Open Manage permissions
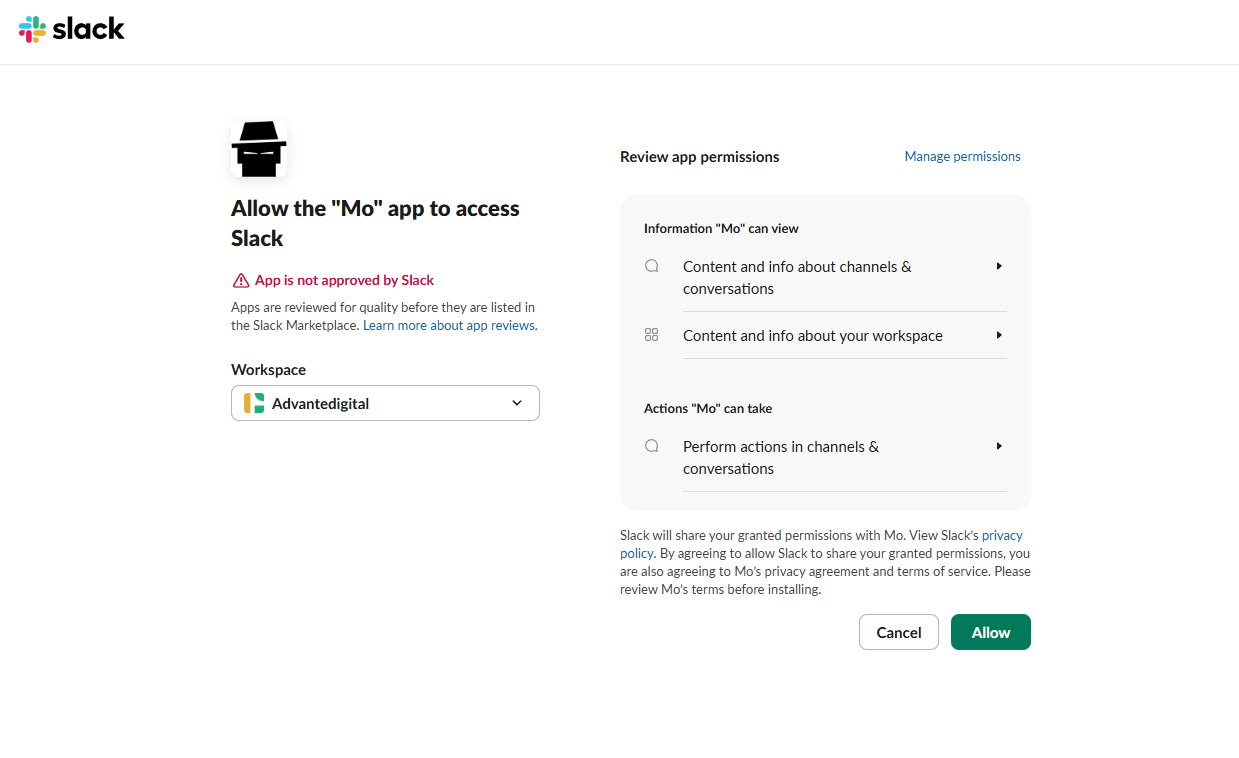The width and height of the screenshot is (1239, 758). click(x=962, y=156)
